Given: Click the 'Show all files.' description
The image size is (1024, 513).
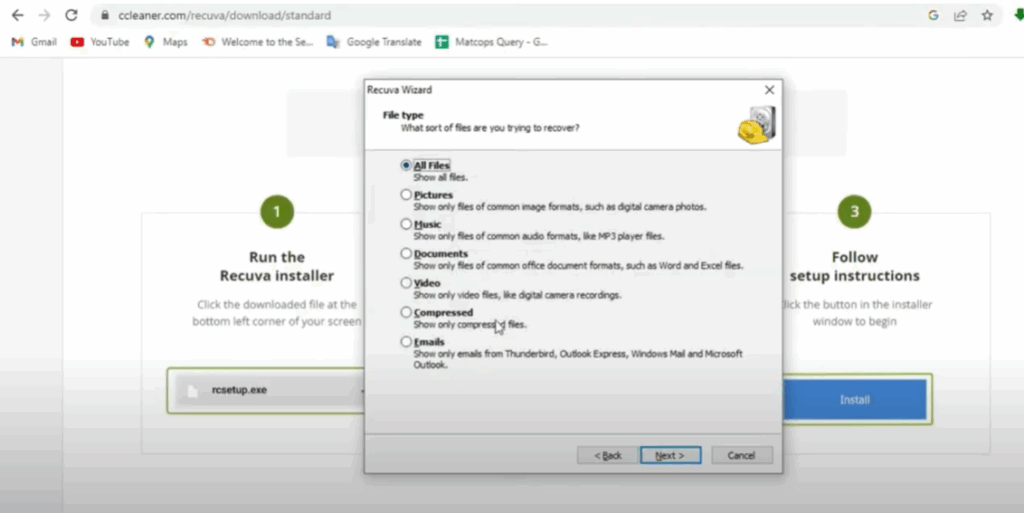Looking at the screenshot, I should coord(441,177).
